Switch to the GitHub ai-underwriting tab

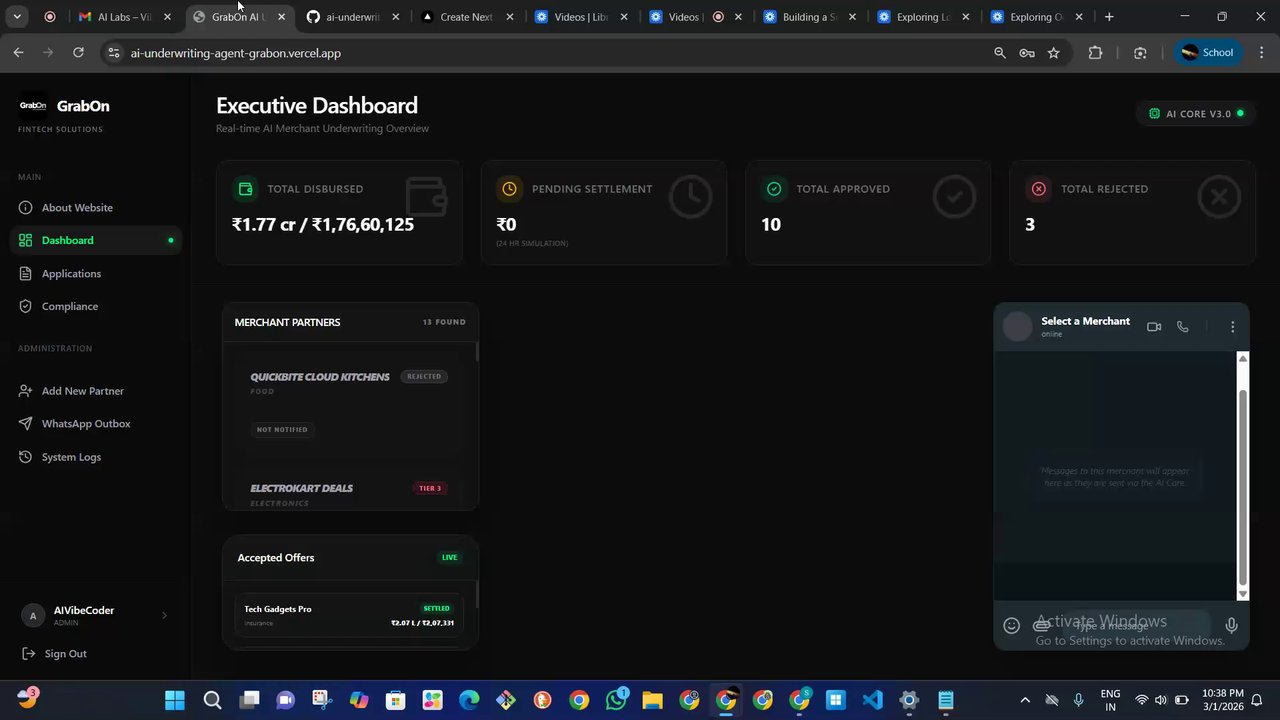point(354,17)
